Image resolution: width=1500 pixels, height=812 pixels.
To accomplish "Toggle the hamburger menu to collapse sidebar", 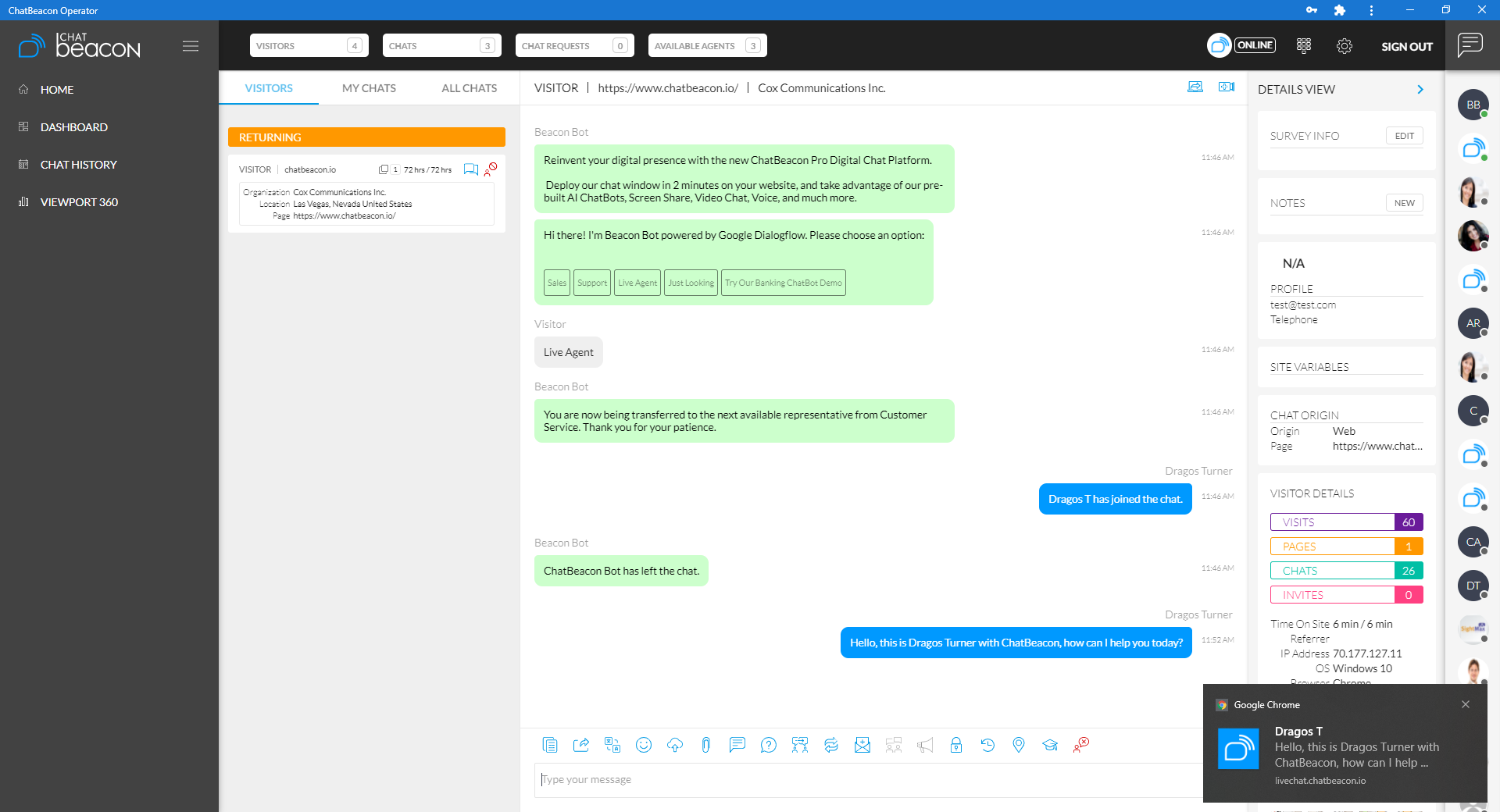I will coord(191,46).
